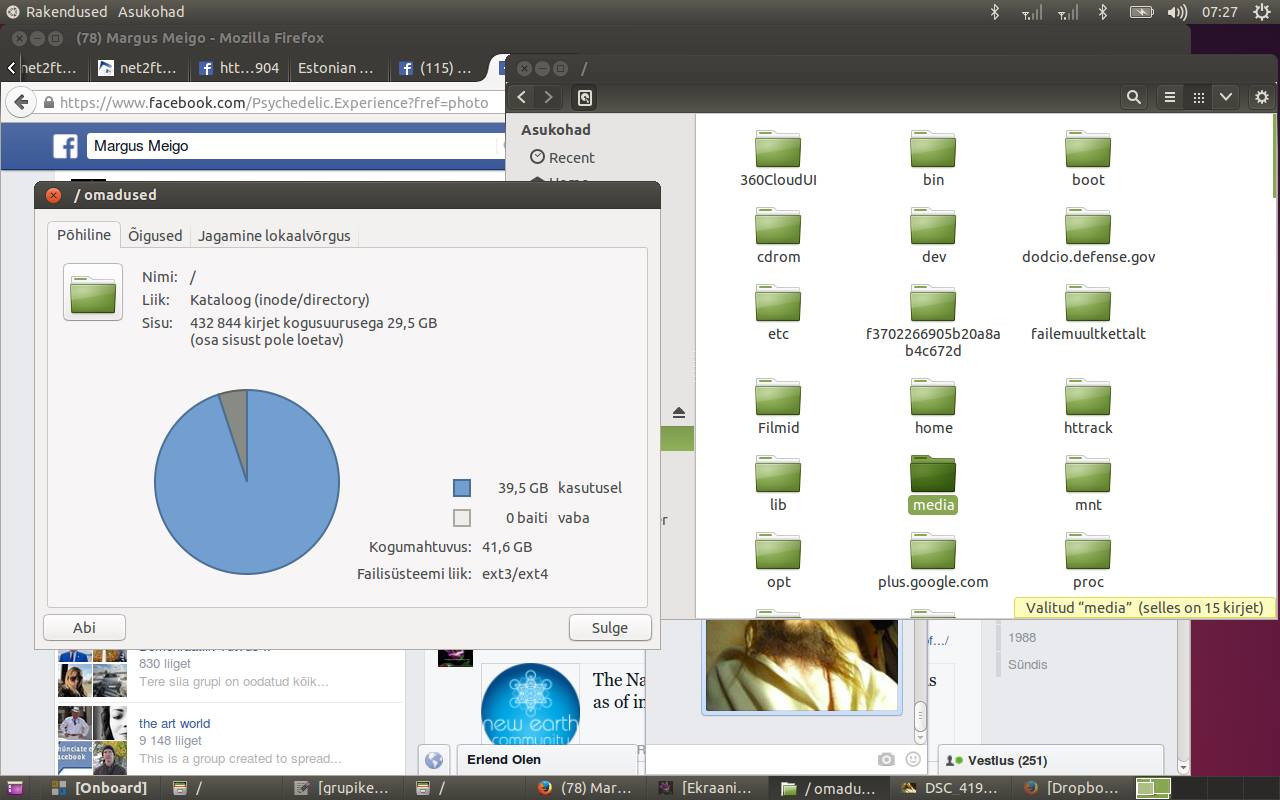This screenshot has height=800, width=1280.
Task: Switch to DSC 419 taskbar window
Action: (950, 788)
